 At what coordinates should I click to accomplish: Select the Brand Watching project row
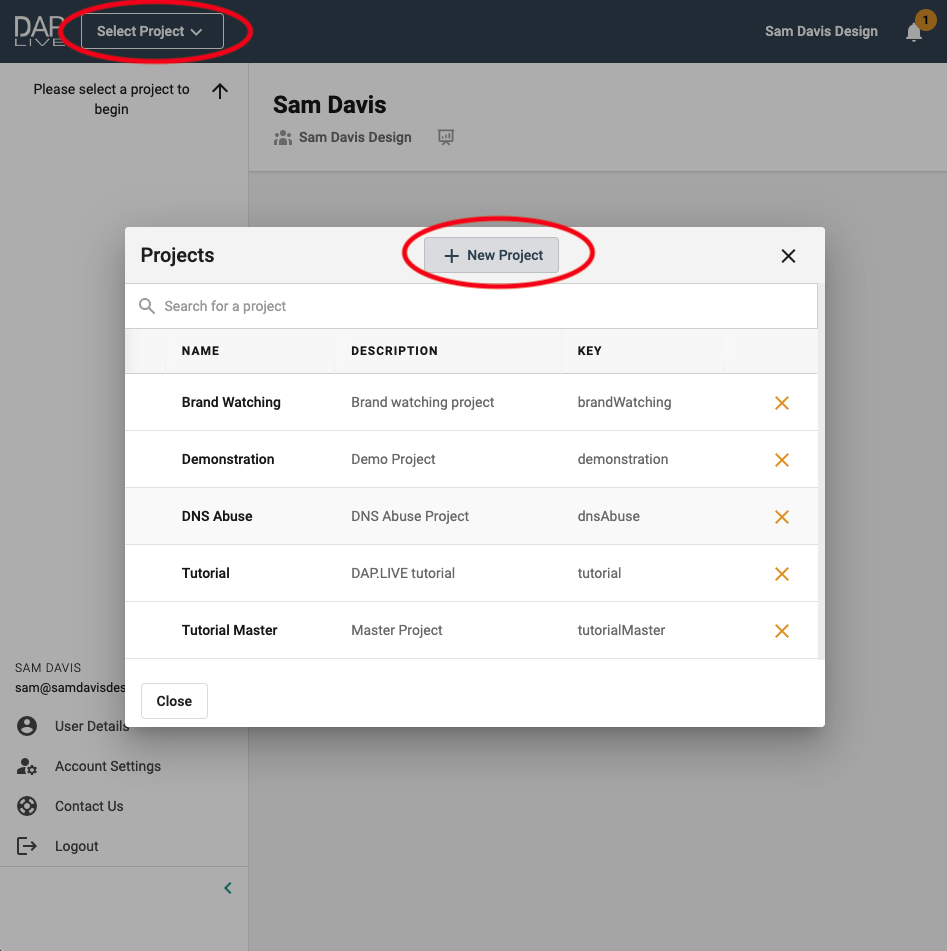click(x=231, y=403)
